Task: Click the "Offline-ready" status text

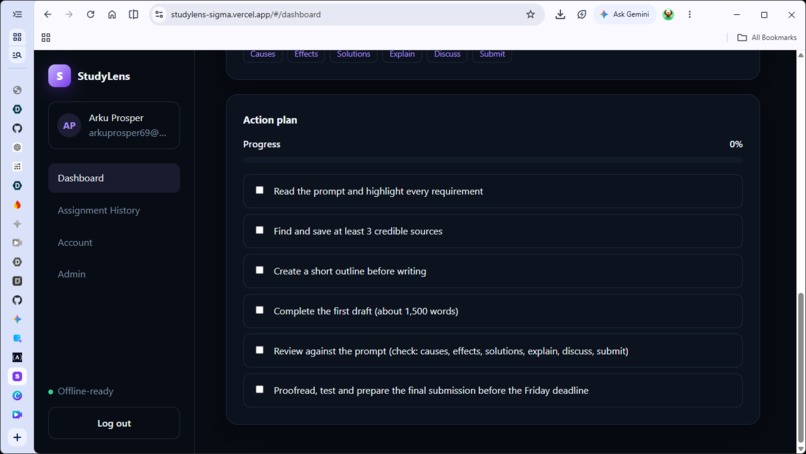Action: tap(85, 391)
